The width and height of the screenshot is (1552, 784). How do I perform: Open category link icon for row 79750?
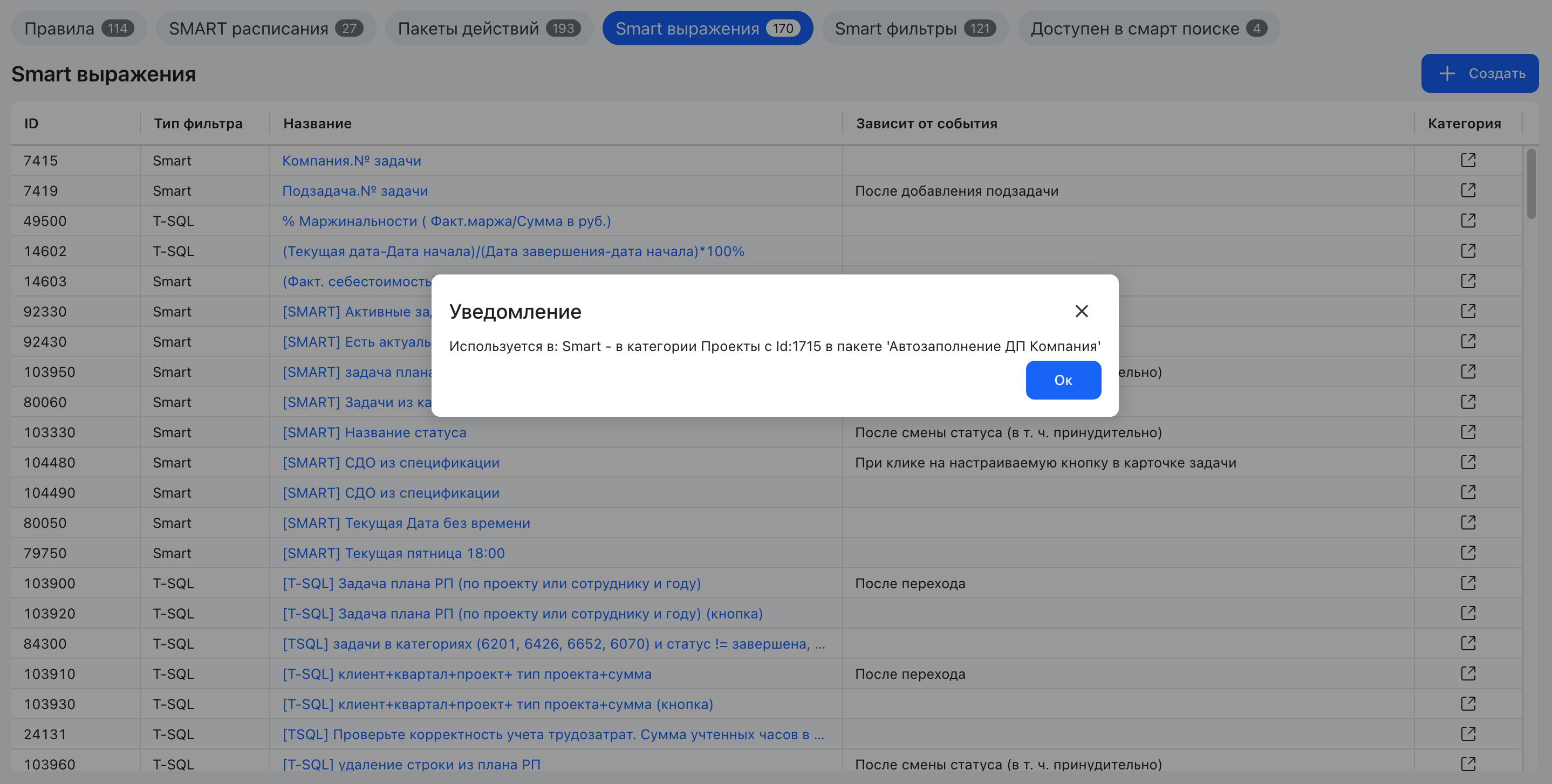(x=1468, y=553)
